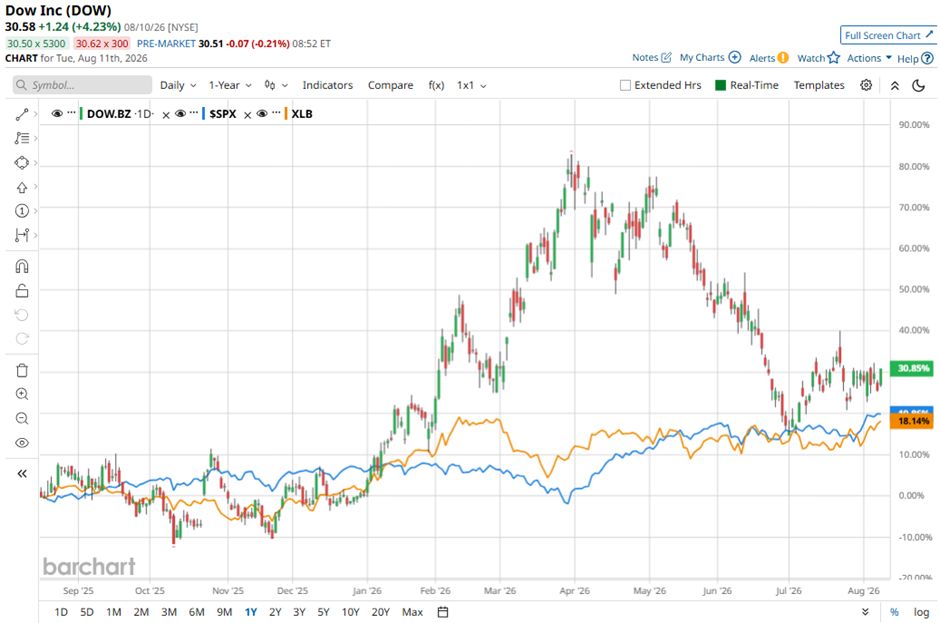Hide the DOW.BZ series with eye icon
This screenshot has width=940, height=623.
coord(57,113)
